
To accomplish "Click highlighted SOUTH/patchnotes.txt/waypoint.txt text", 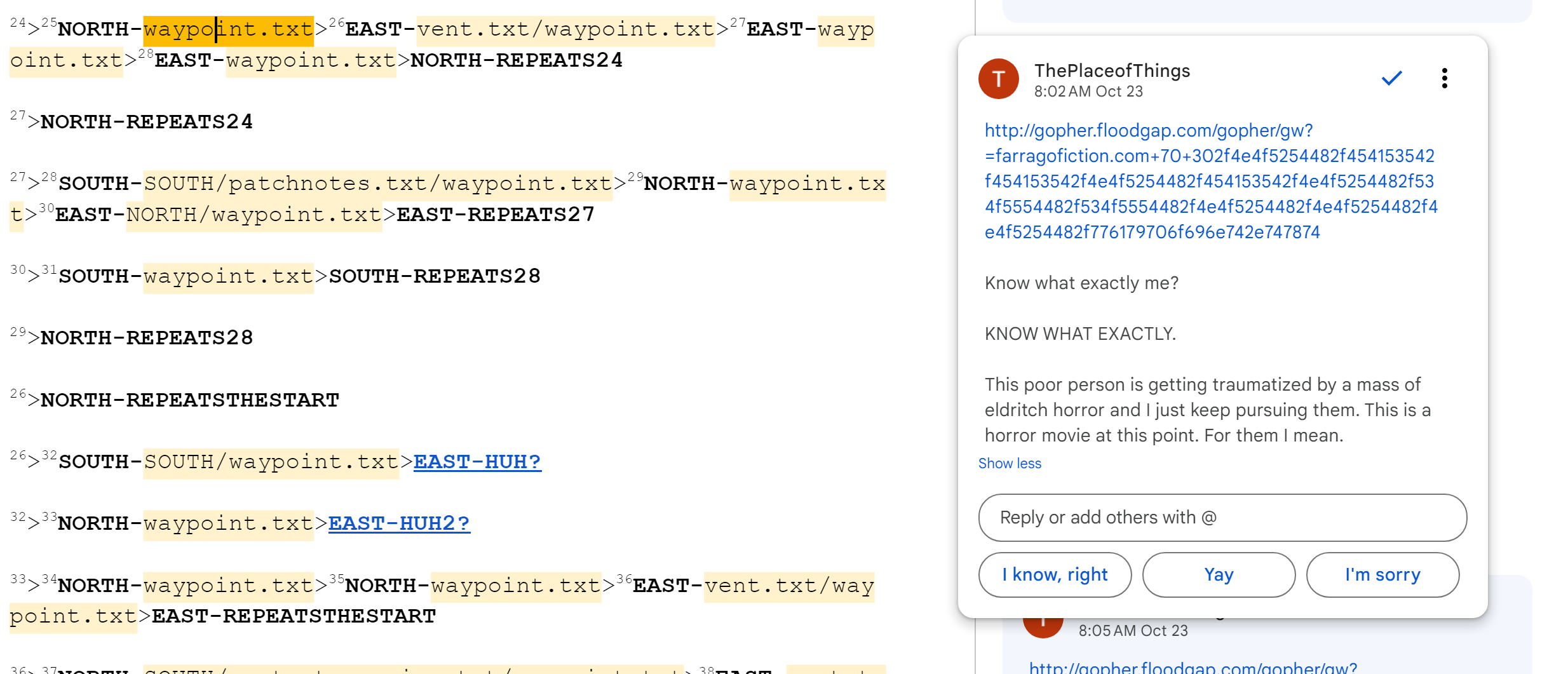I will 377,184.
